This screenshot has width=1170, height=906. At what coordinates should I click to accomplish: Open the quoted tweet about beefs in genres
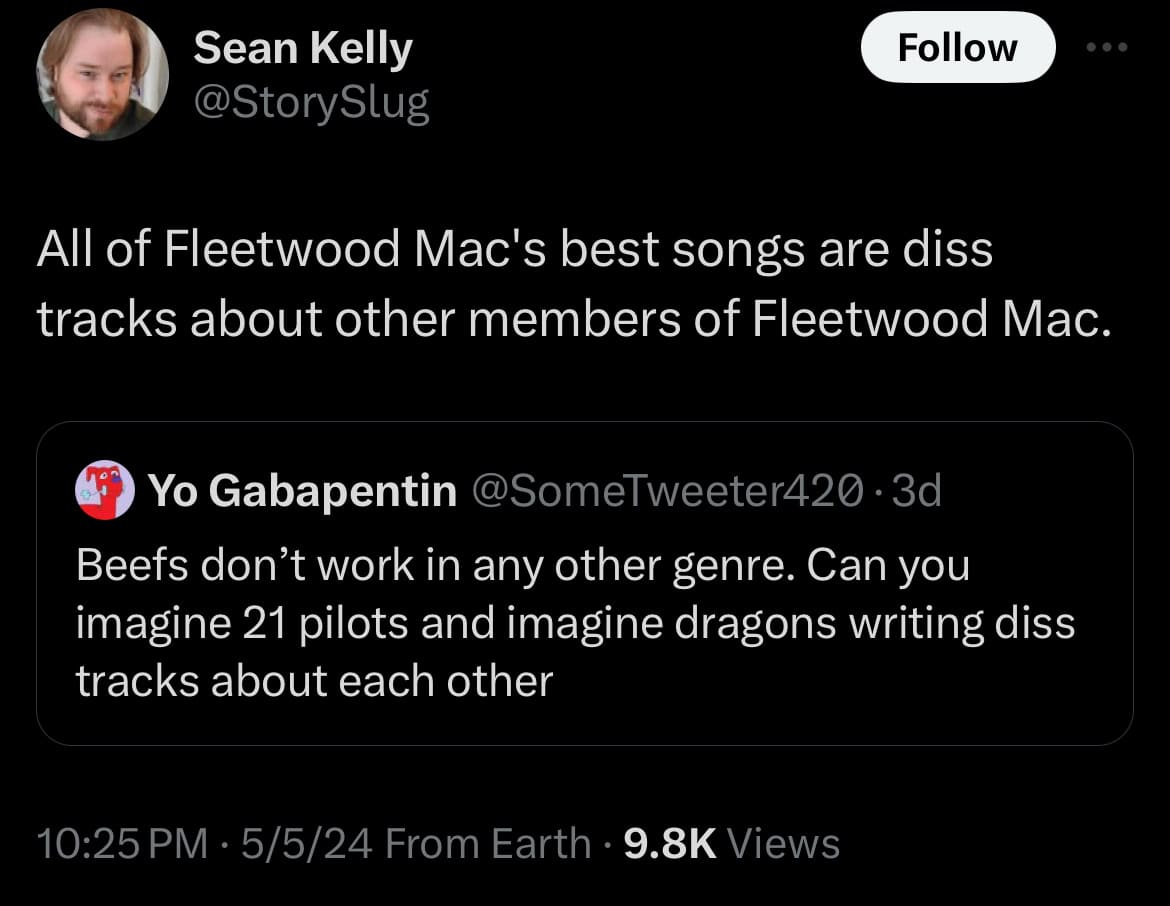[584, 583]
